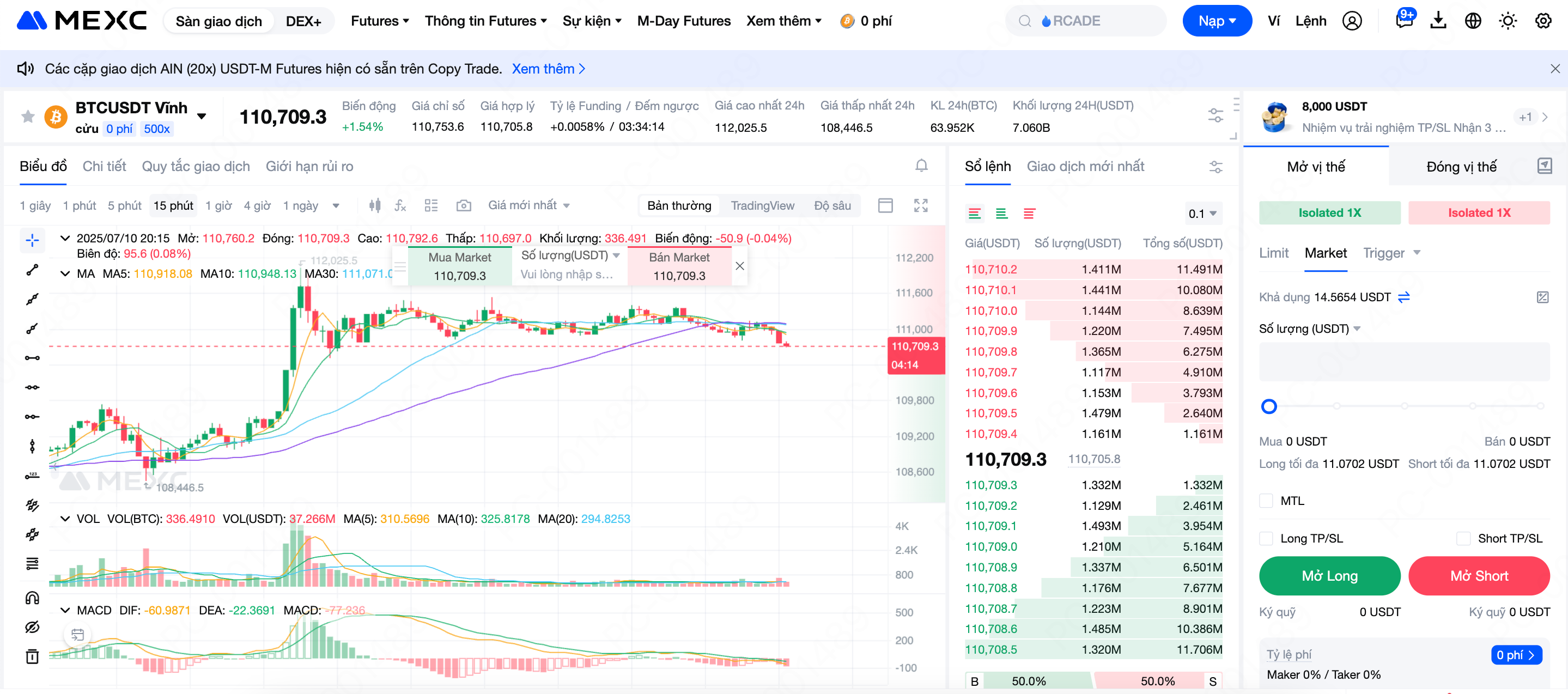Image resolution: width=1568 pixels, height=694 pixels.
Task: Click the Mở Short button
Action: tap(1479, 576)
